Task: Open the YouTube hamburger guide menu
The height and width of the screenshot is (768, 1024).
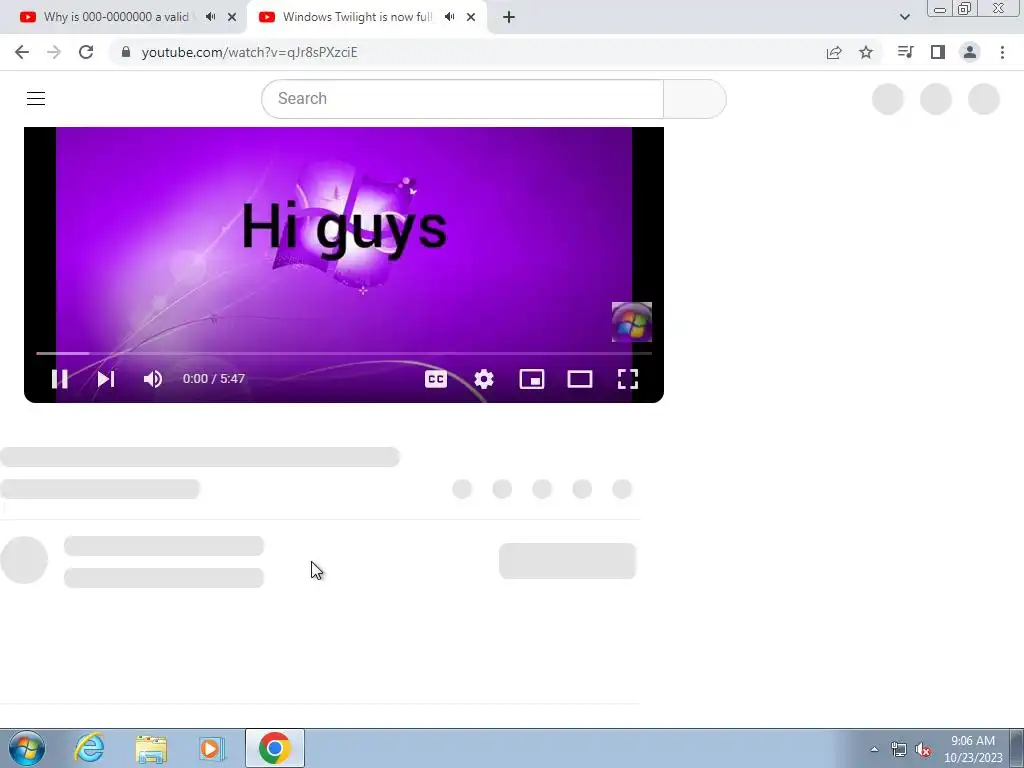Action: 36,99
